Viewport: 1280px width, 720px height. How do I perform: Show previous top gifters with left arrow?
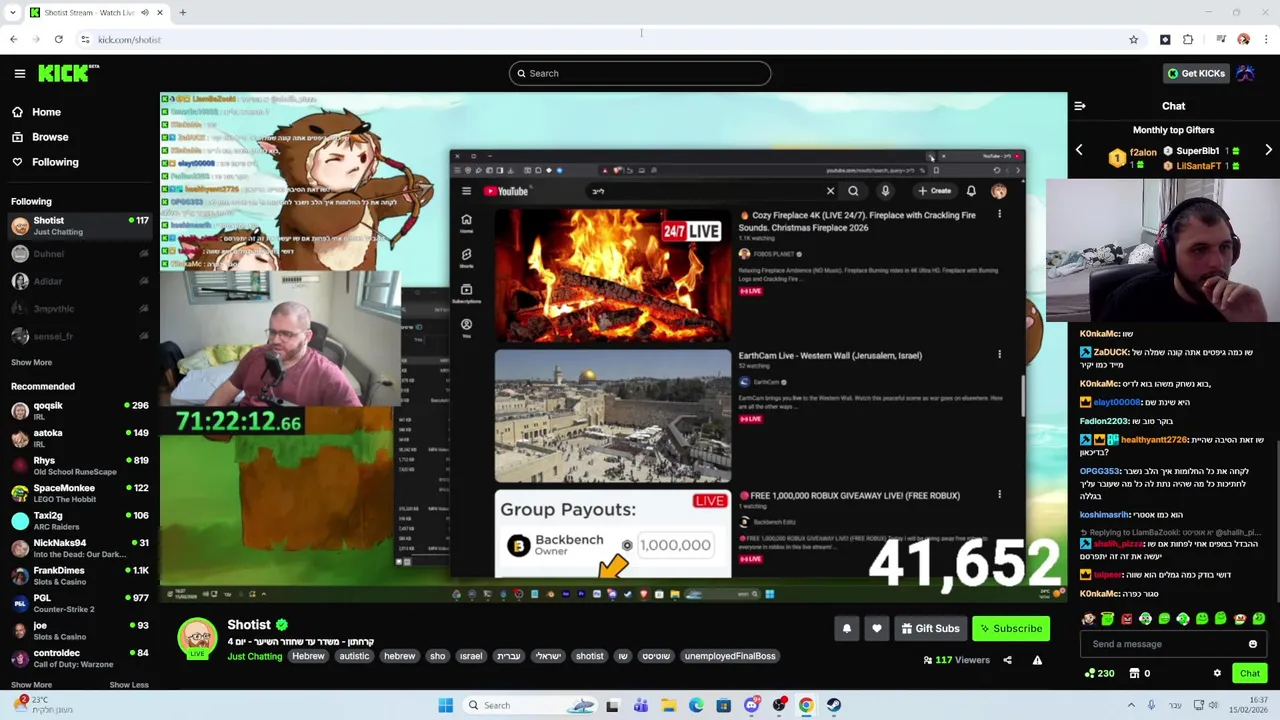[x=1079, y=150]
